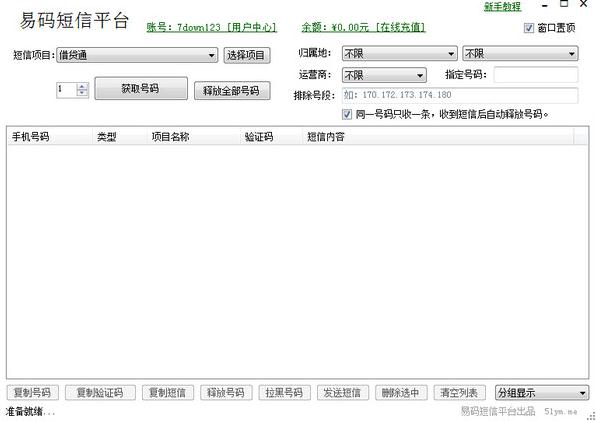Increase the number count stepper
The height and width of the screenshot is (421, 596).
point(82,87)
